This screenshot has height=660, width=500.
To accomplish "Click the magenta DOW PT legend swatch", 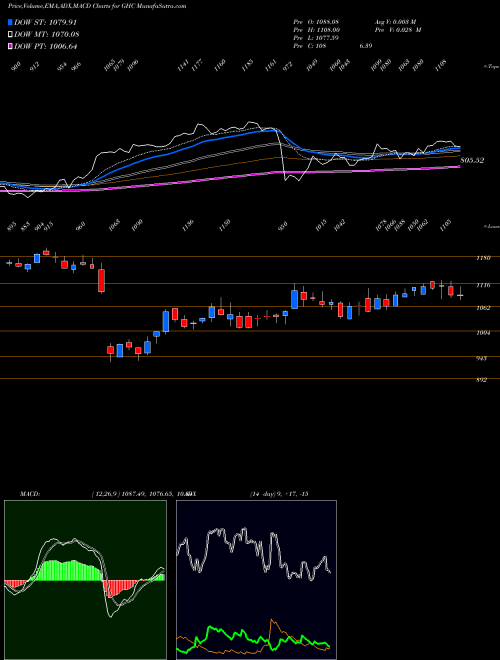I will coord(11,46).
